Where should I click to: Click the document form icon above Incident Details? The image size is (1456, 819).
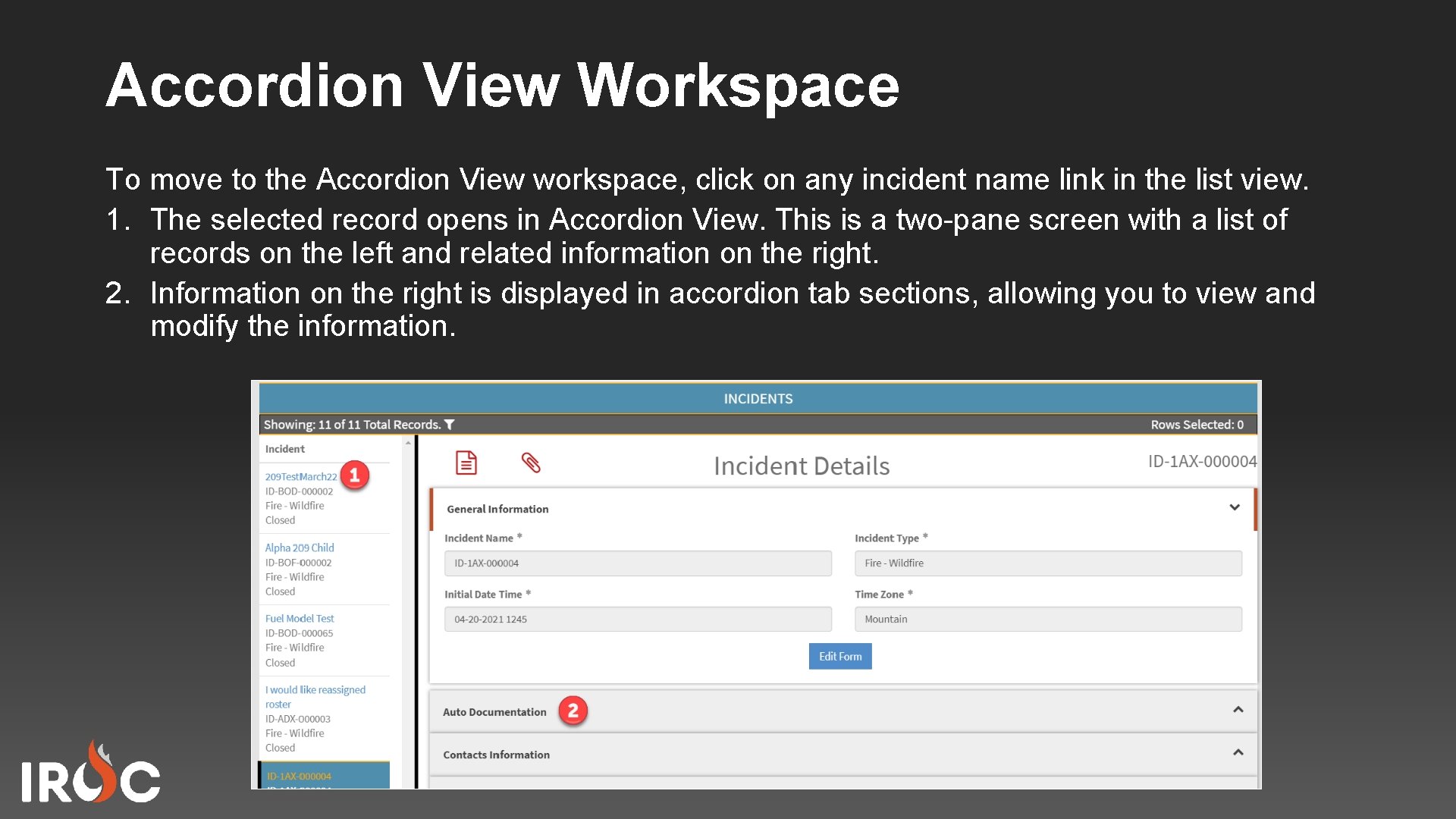coord(466,463)
